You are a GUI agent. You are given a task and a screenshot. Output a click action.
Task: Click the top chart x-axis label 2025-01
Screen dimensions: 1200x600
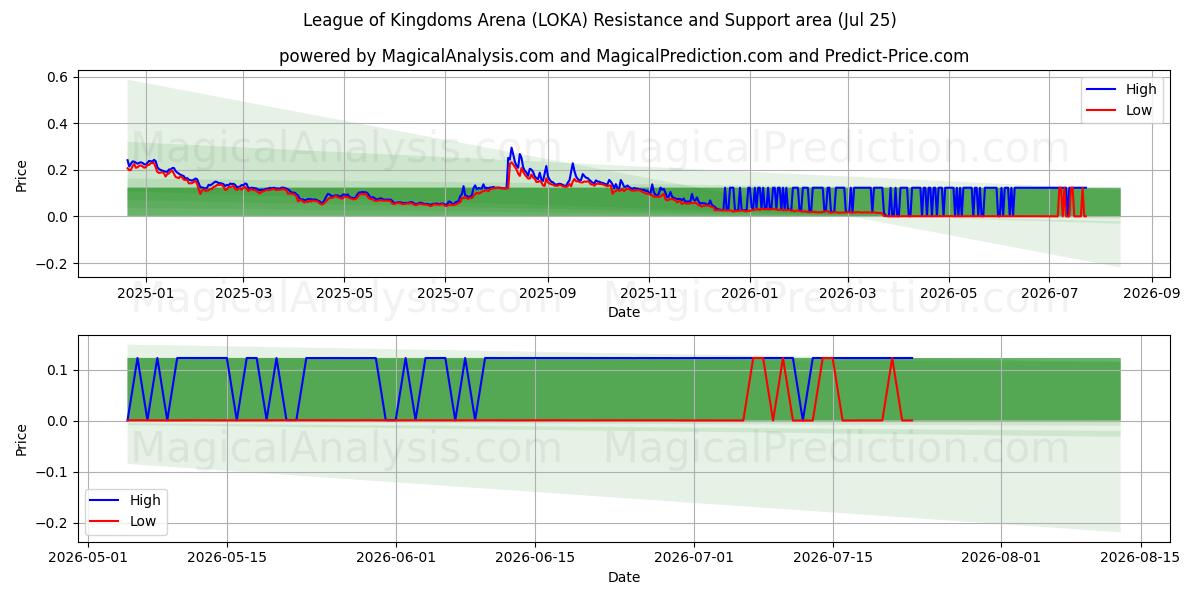[146, 294]
